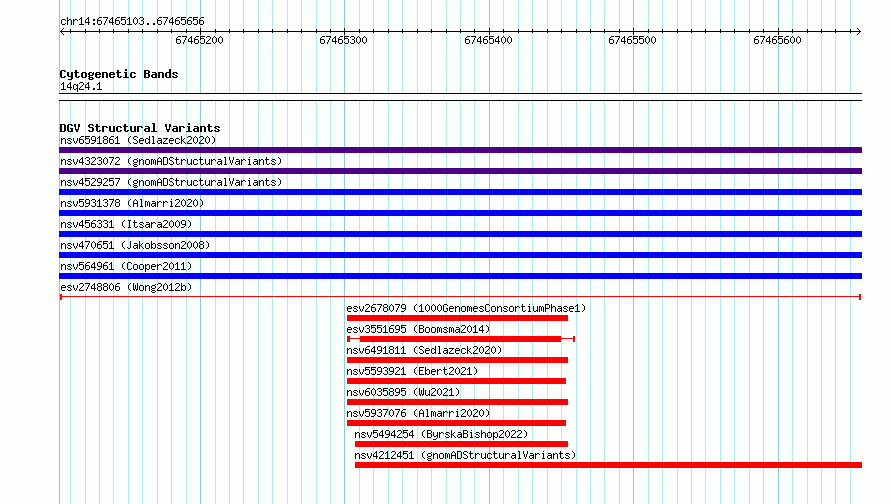Open variant nsv4212451 (gnomADStructuralVariants) label
This screenshot has width=890, height=504.
(x=465, y=455)
